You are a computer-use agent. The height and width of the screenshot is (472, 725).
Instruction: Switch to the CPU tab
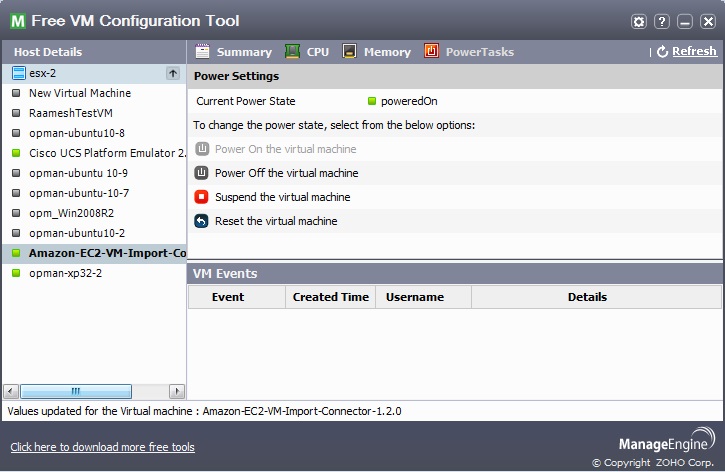click(x=318, y=52)
